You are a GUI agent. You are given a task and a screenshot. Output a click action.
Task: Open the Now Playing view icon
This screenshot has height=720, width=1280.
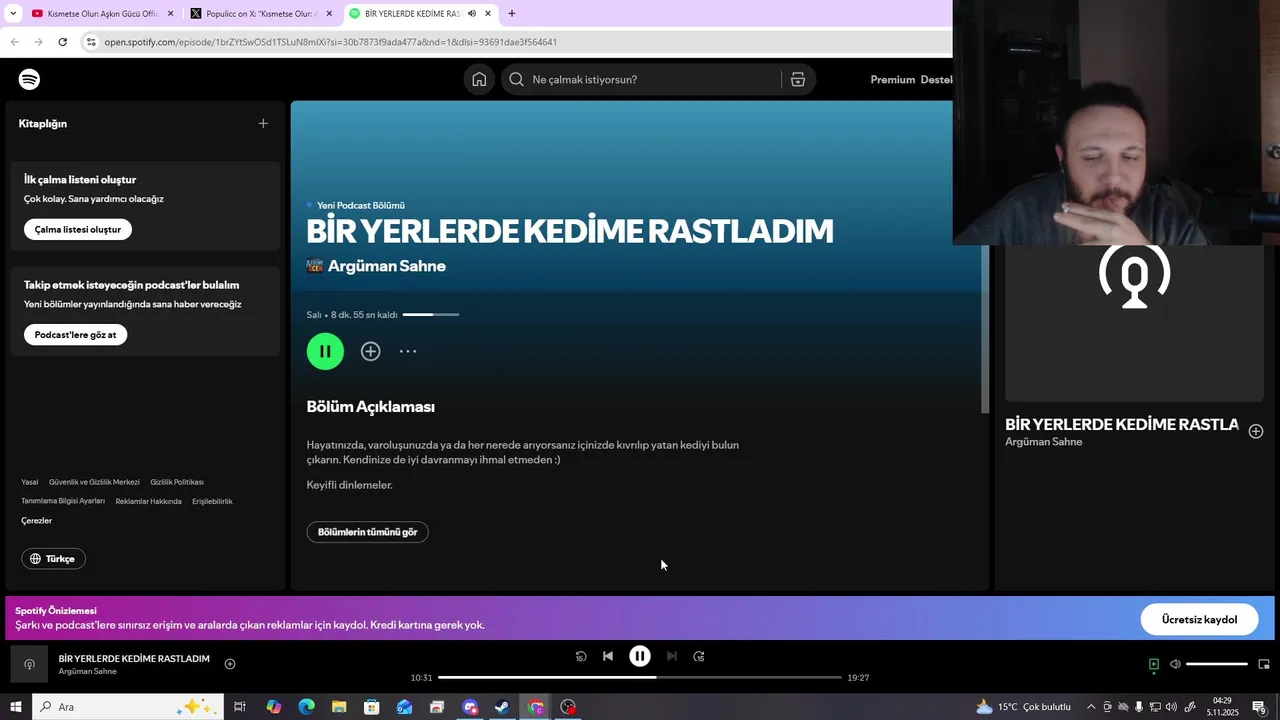1154,664
